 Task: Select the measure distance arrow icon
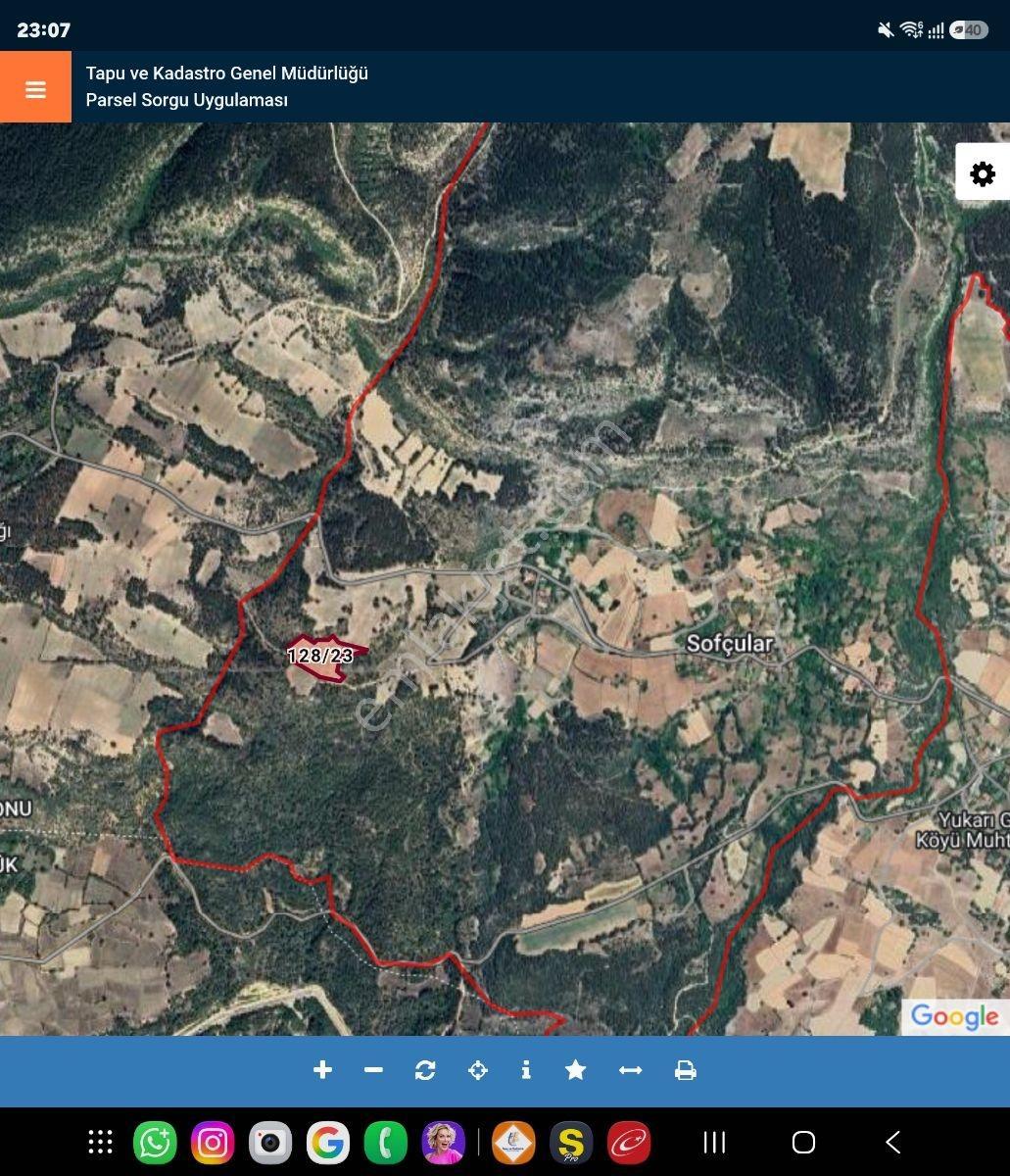tap(631, 1070)
